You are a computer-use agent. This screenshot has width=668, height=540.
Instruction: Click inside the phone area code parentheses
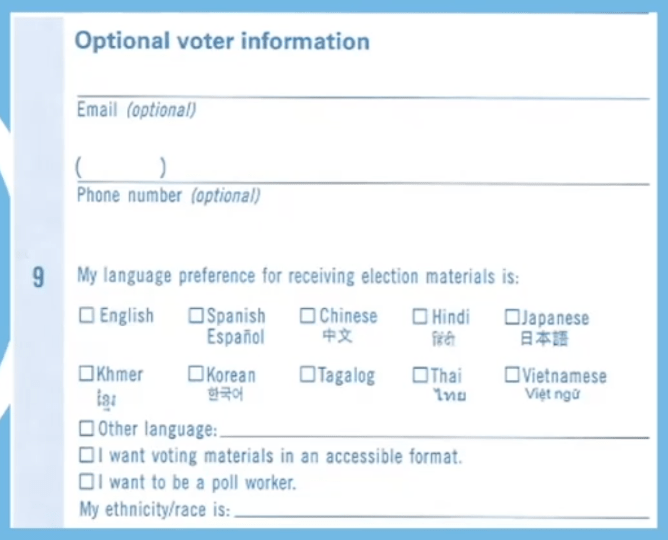coord(121,167)
